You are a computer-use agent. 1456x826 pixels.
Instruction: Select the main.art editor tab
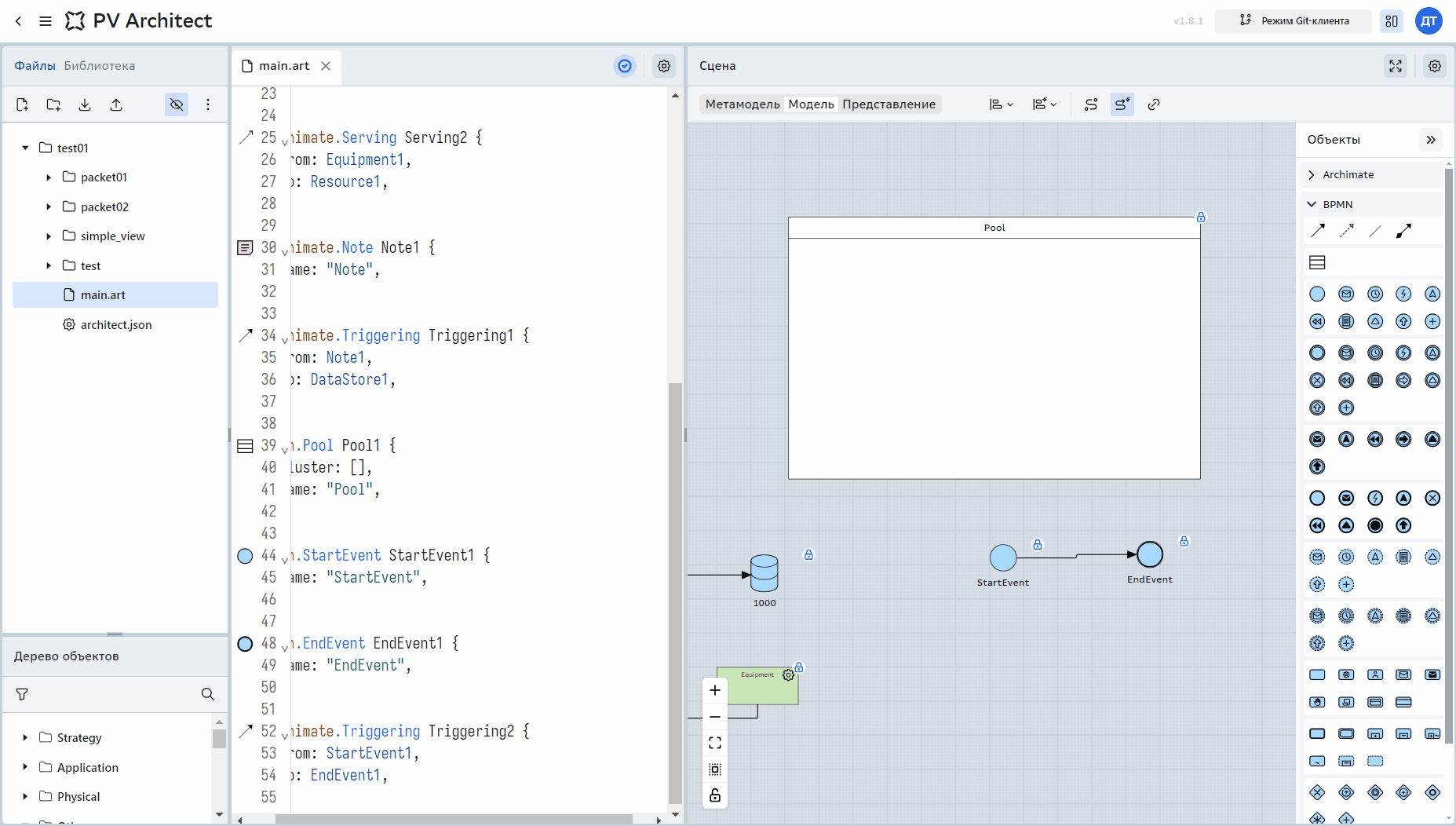(284, 66)
